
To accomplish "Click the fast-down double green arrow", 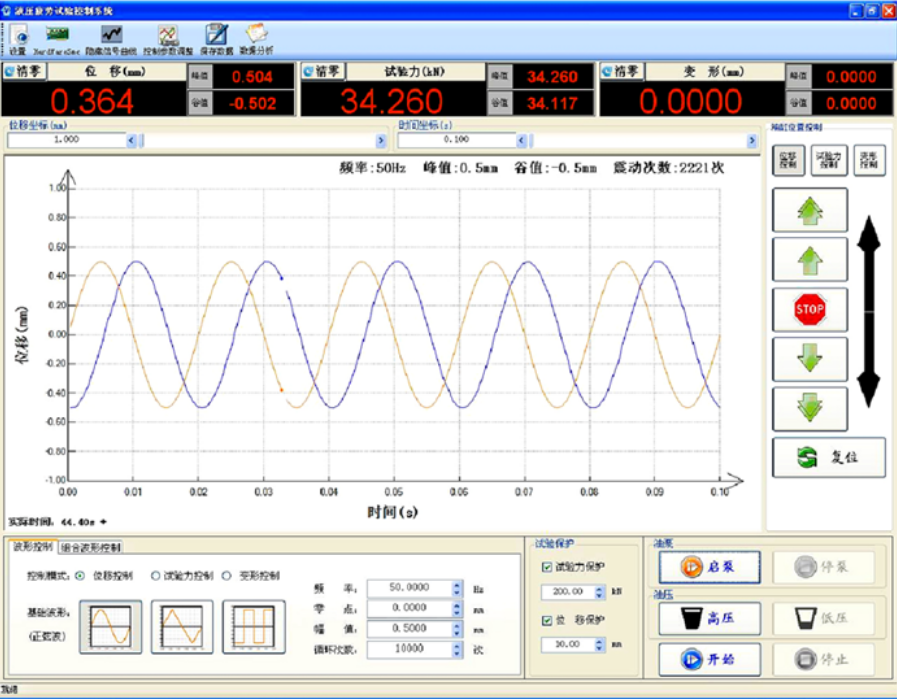I will (x=809, y=409).
